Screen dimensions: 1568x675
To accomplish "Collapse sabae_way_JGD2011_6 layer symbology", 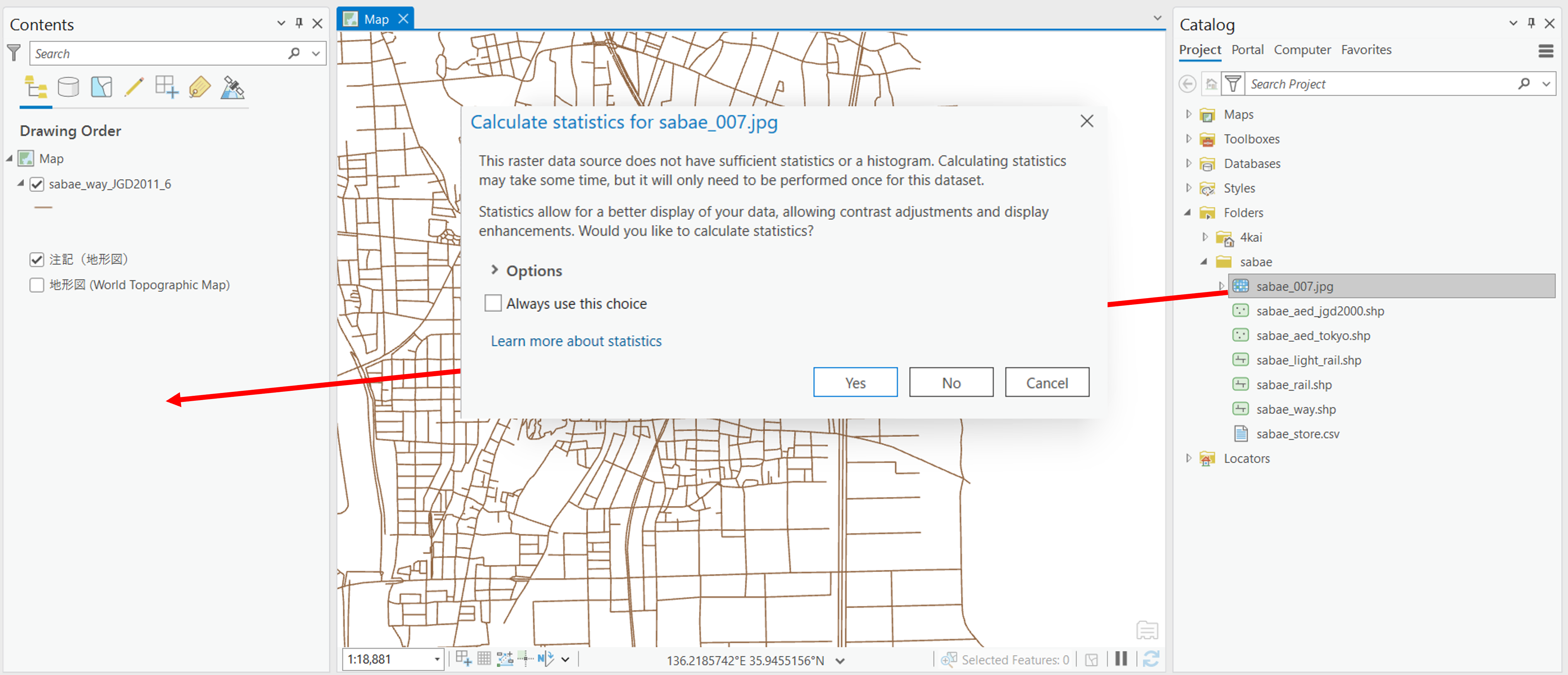I will pyautogui.click(x=21, y=183).
